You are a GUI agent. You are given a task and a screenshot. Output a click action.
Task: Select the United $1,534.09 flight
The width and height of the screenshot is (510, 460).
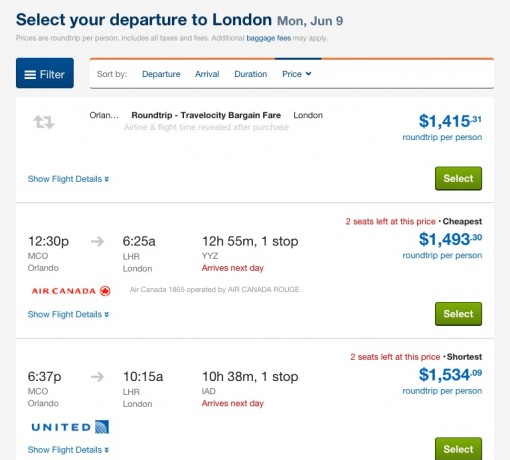pos(458,449)
